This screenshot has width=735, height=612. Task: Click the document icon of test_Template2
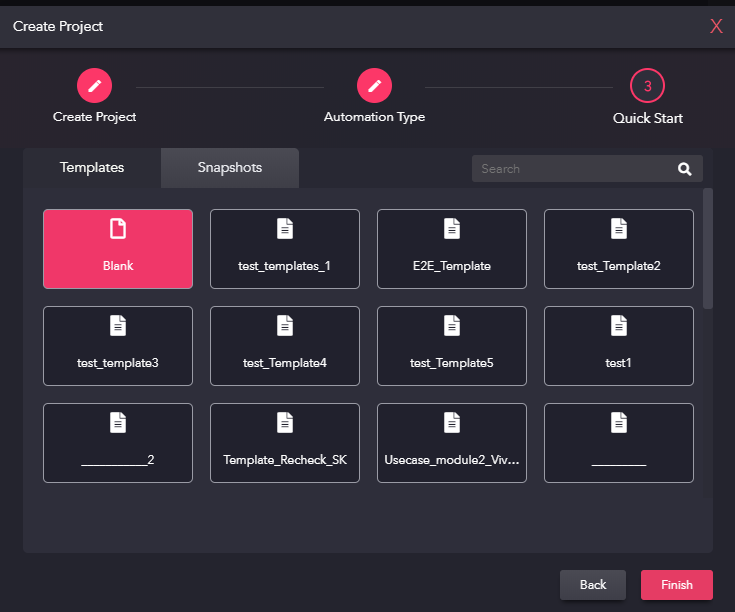(x=619, y=229)
